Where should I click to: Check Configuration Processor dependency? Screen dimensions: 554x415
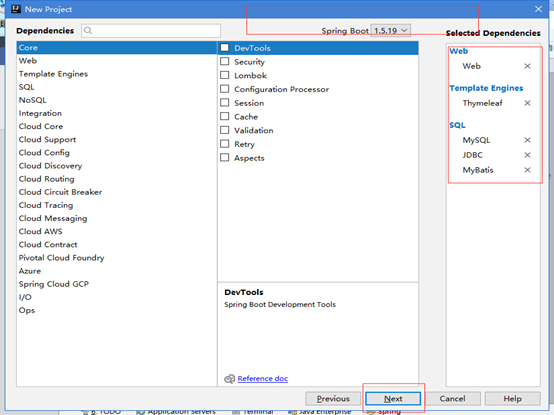225,89
